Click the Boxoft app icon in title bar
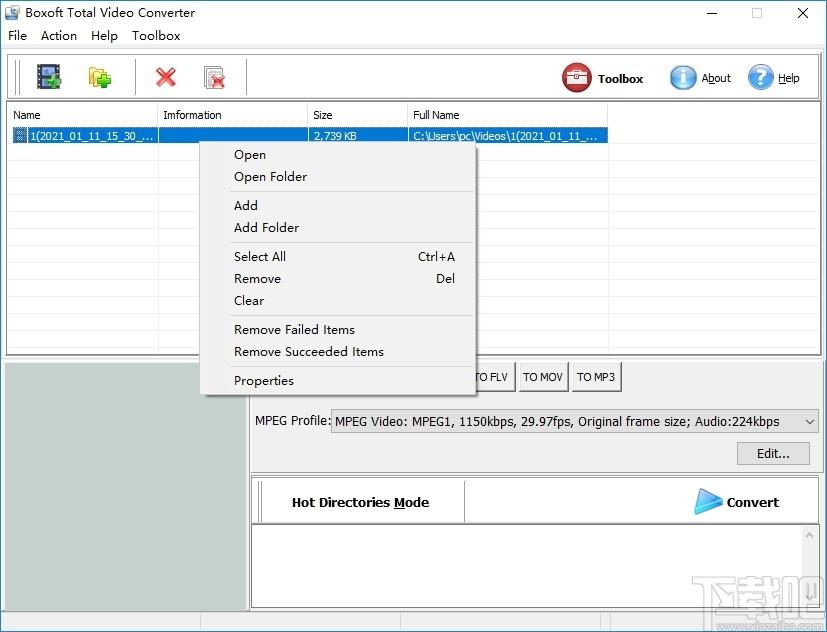827x632 pixels. click(x=12, y=13)
